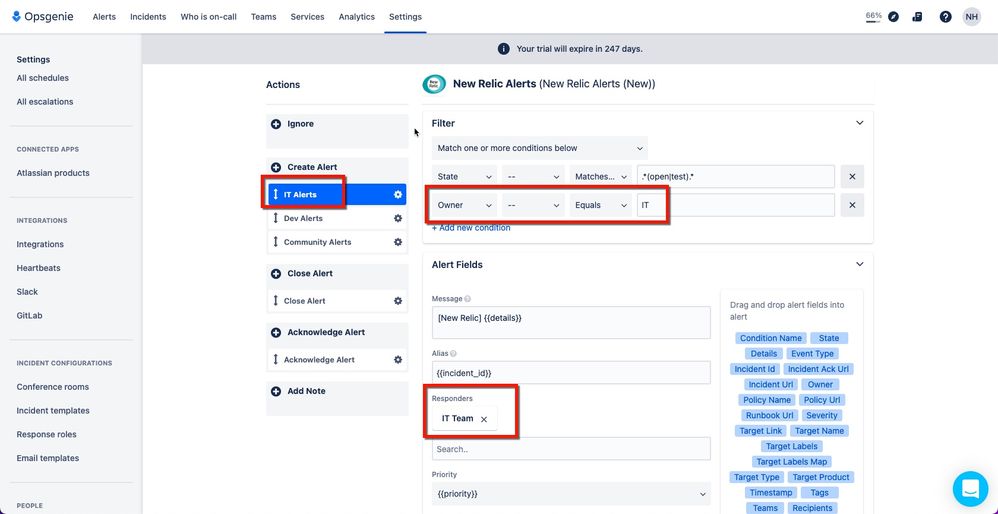
Task: Open Who is on-call tab
Action: 209,17
